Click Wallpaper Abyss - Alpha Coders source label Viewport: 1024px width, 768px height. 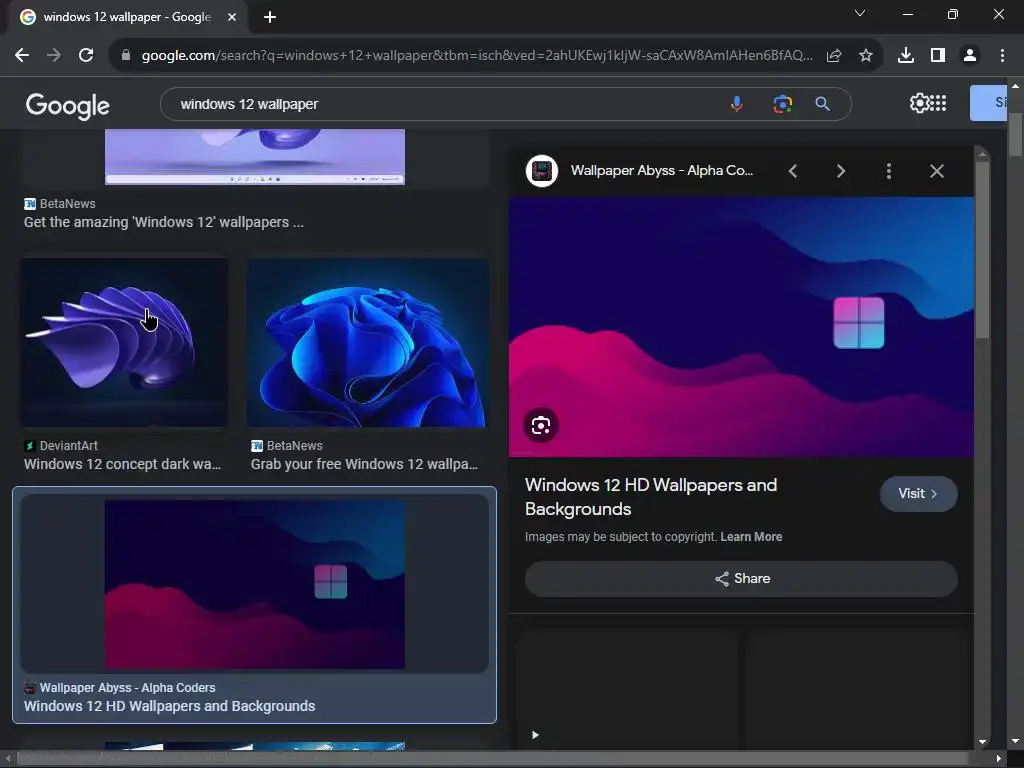tap(127, 688)
